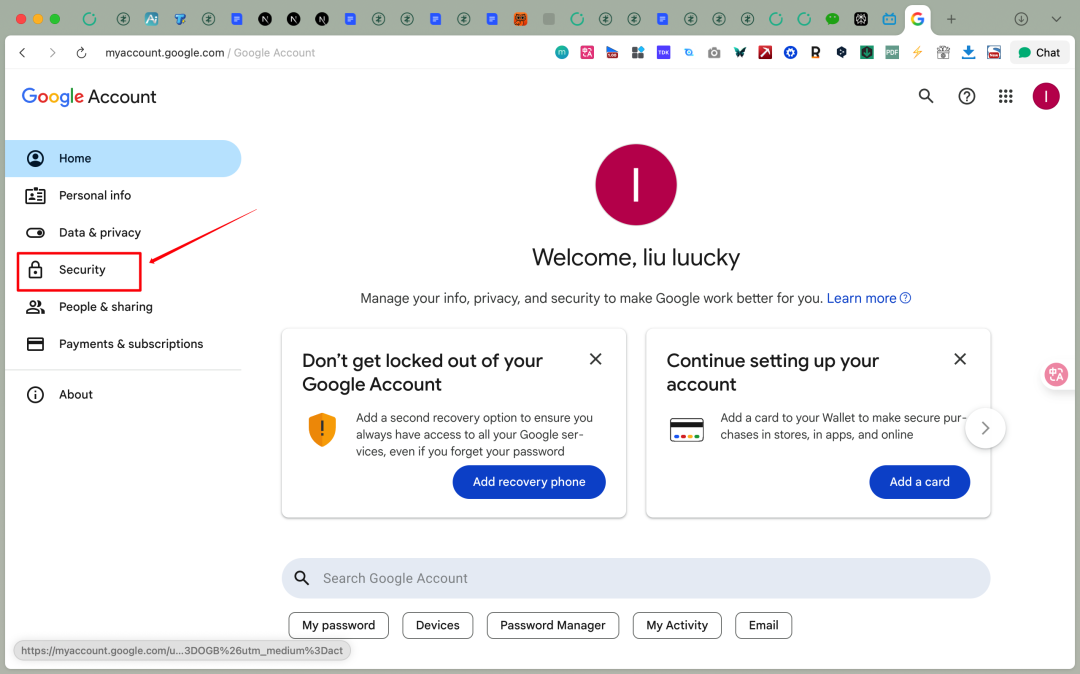1080x674 pixels.
Task: Open the profile avatar in the header
Action: pos(1046,96)
